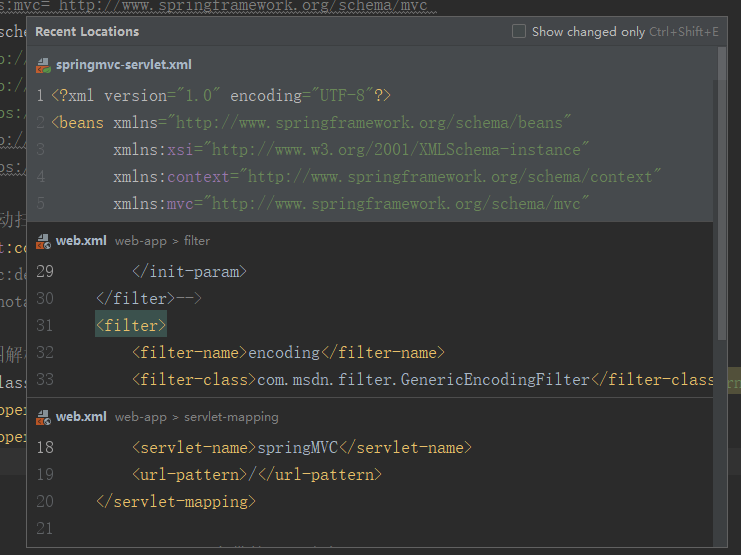Click the web.xml icon beside servlet-mapping breadcrumb
Screen dimensions: 741x555
(x=43, y=417)
